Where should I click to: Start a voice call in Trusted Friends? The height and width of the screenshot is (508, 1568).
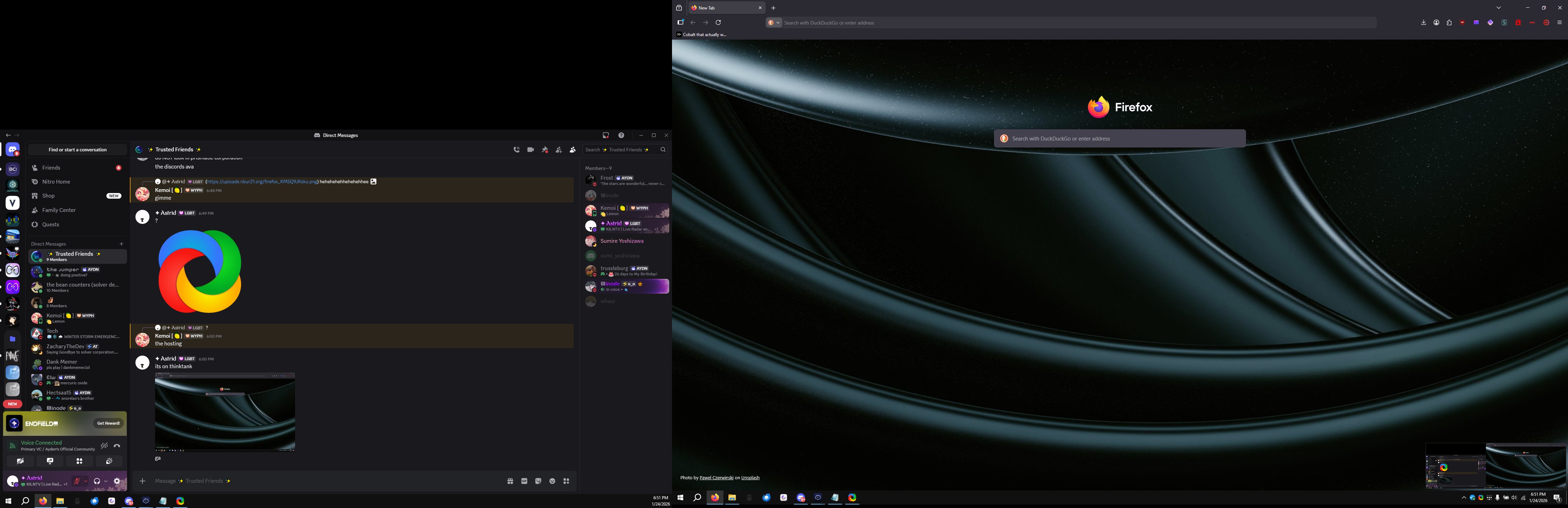[x=516, y=150]
